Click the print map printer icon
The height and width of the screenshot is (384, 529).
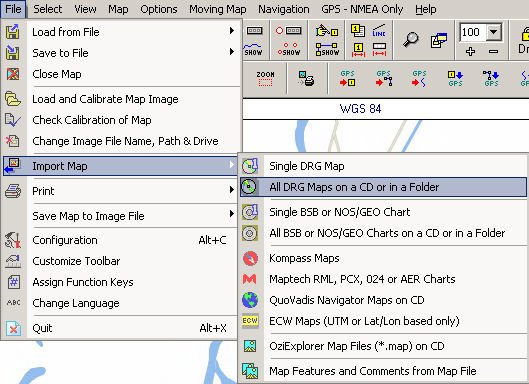point(306,79)
